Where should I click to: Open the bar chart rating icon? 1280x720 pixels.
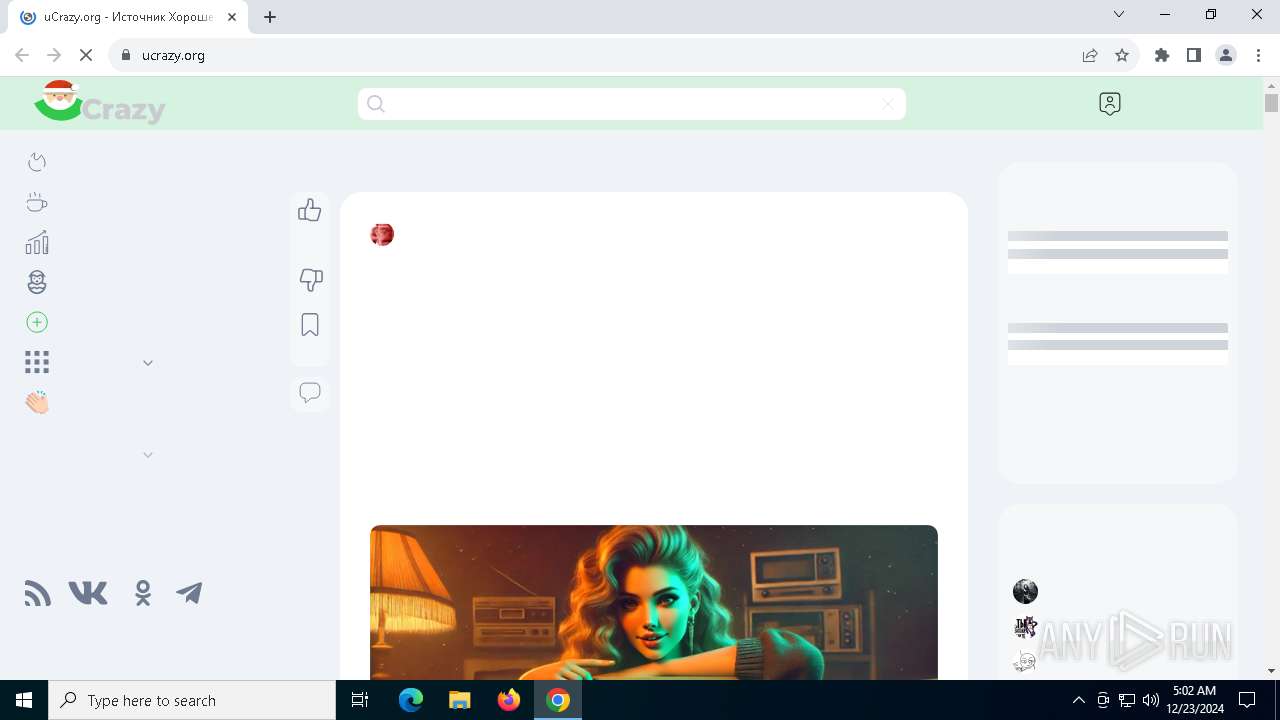pyautogui.click(x=37, y=242)
